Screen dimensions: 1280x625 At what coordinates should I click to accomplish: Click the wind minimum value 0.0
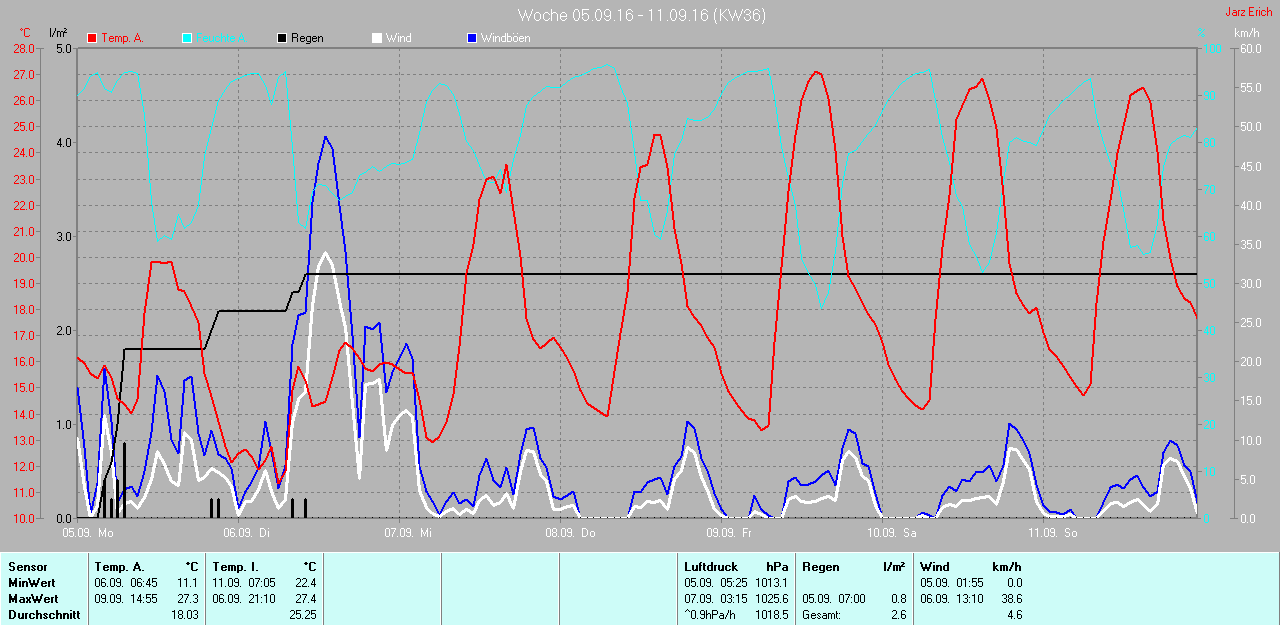tap(1014, 583)
